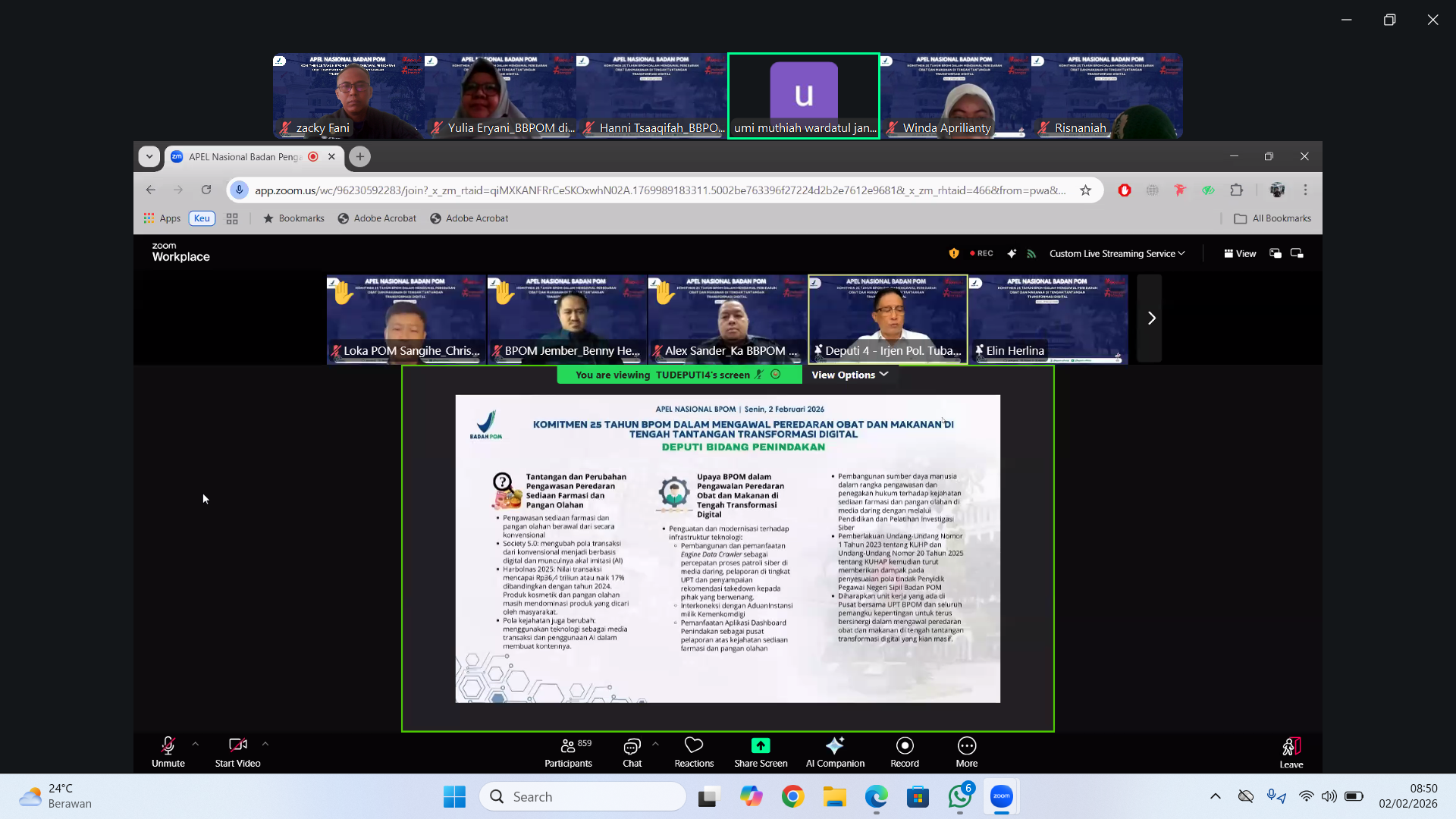Click the View layout button
The height and width of the screenshot is (819, 1456).
[x=1240, y=254]
